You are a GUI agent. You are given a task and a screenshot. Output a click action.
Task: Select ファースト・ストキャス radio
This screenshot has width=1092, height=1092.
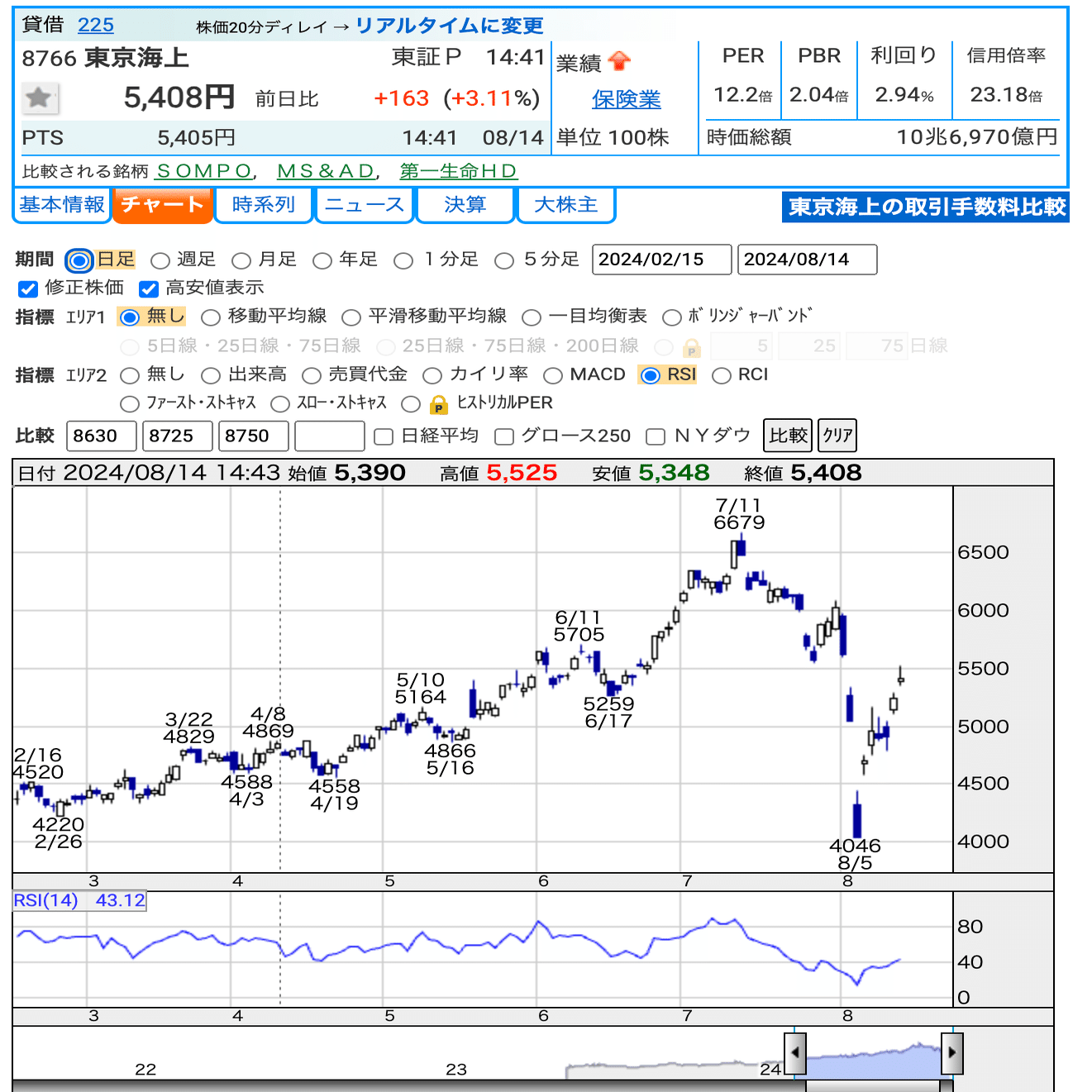(130, 404)
